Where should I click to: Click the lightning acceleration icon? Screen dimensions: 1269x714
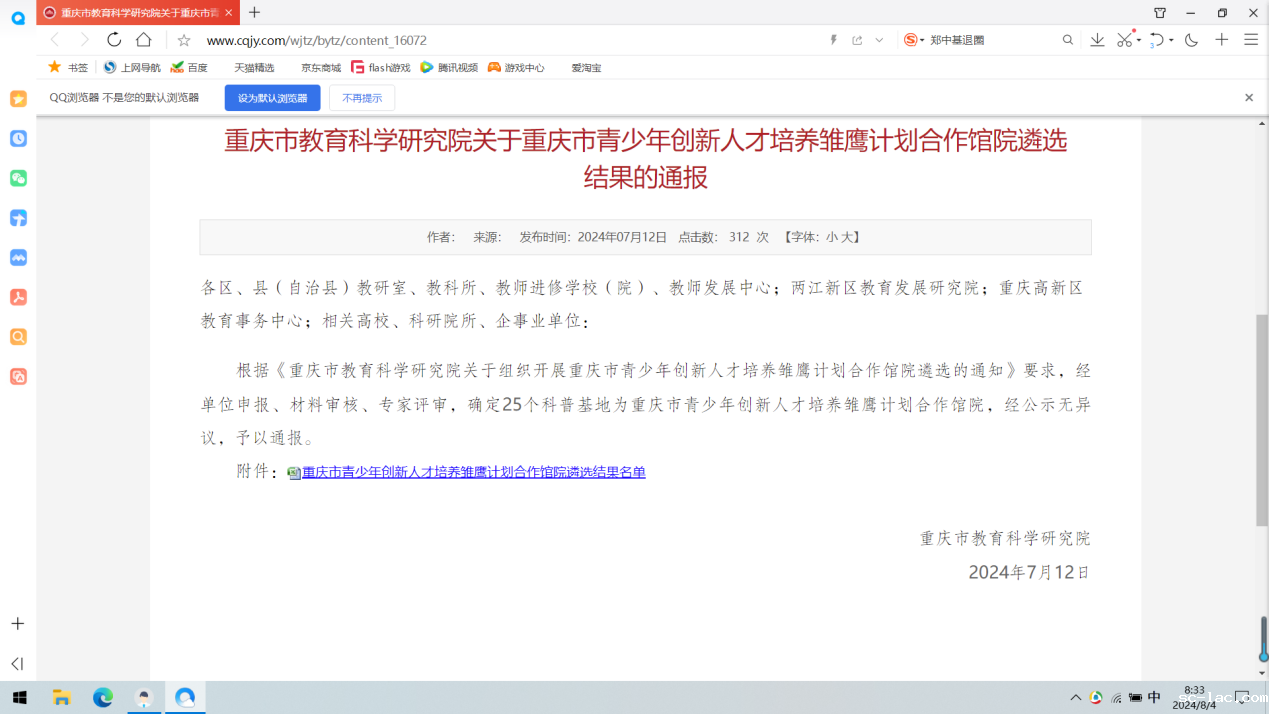[x=834, y=41]
